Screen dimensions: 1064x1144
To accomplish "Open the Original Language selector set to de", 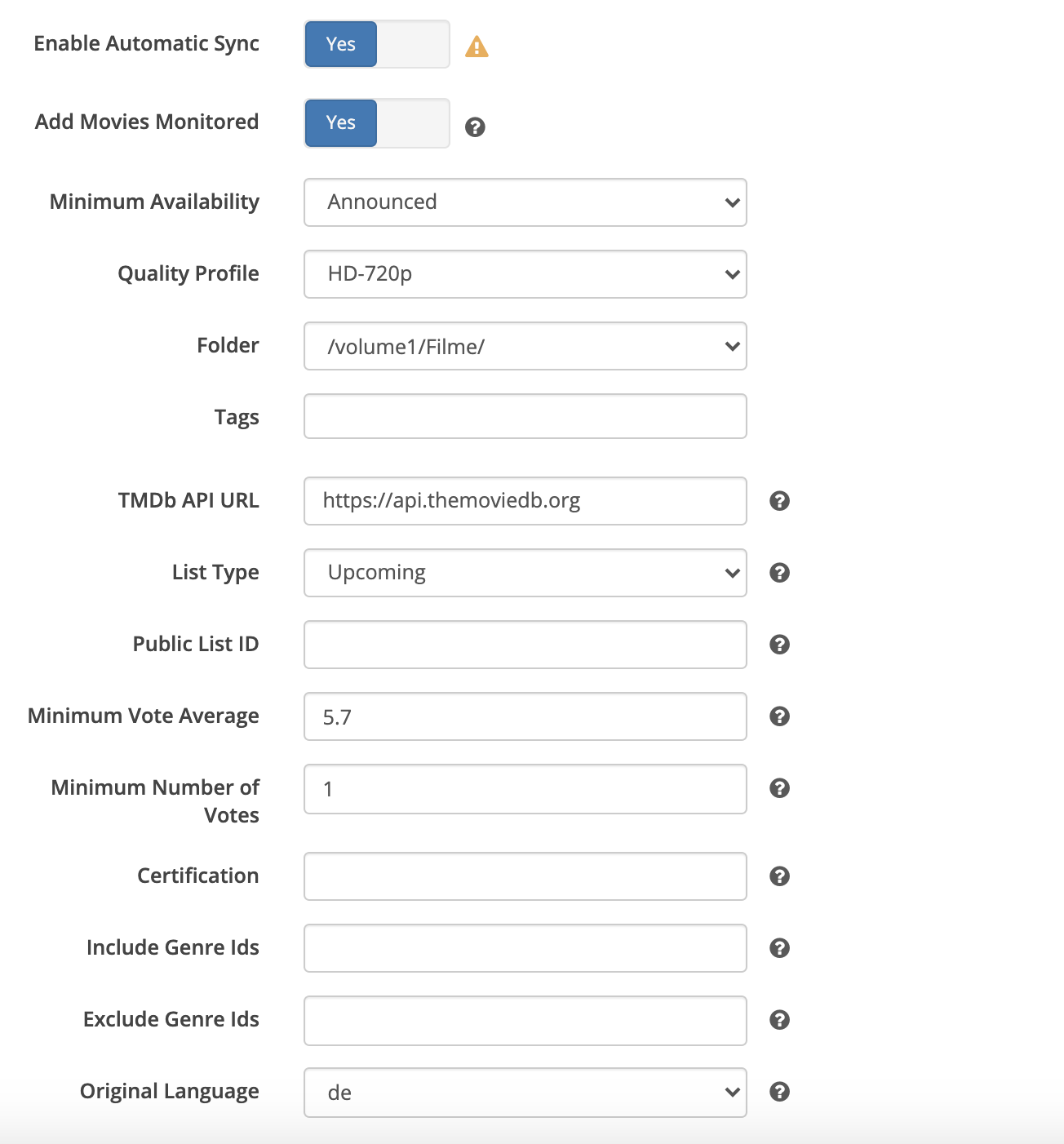I will (525, 1093).
